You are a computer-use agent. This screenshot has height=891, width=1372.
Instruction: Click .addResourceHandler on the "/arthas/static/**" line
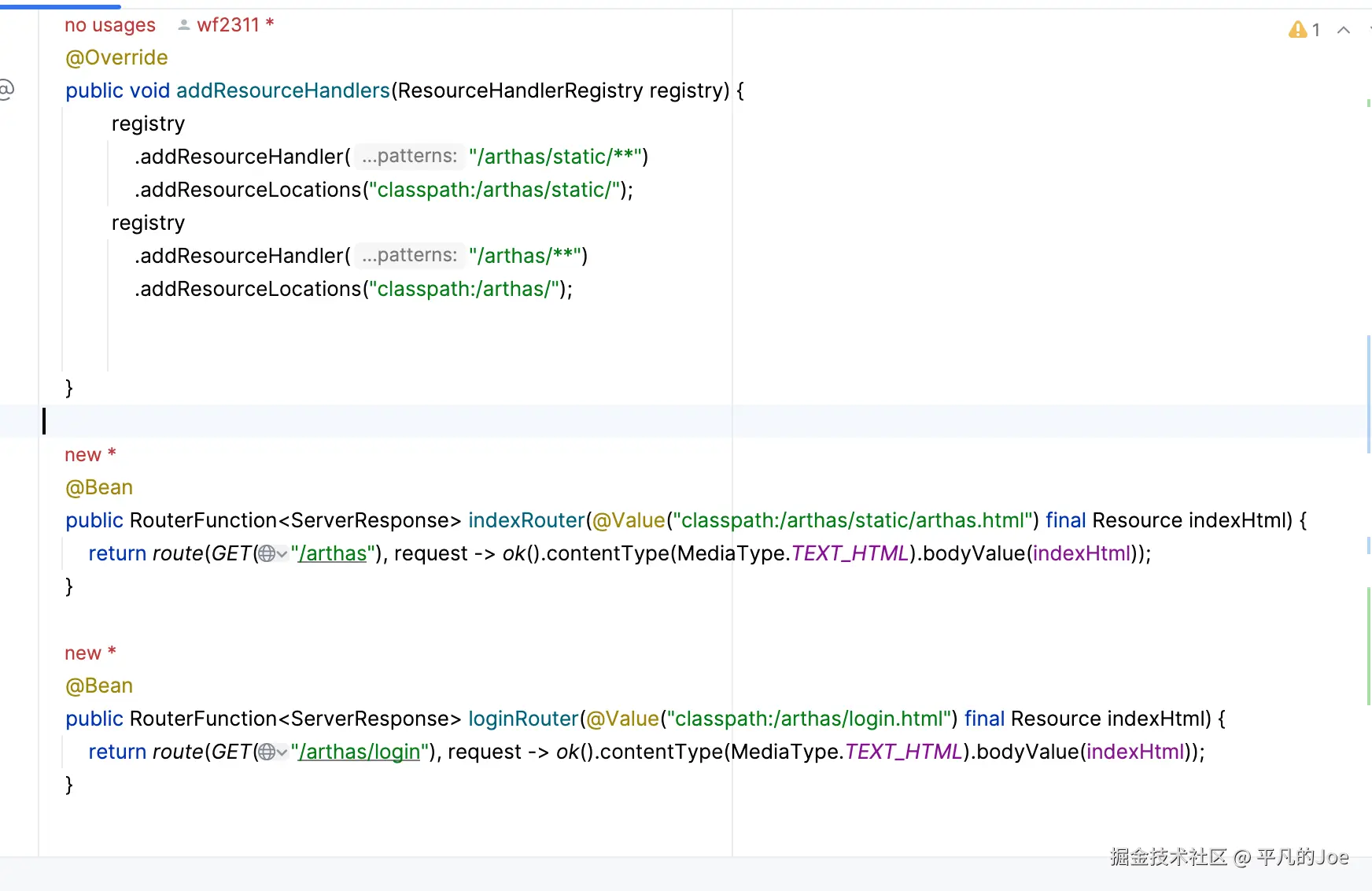click(x=239, y=157)
